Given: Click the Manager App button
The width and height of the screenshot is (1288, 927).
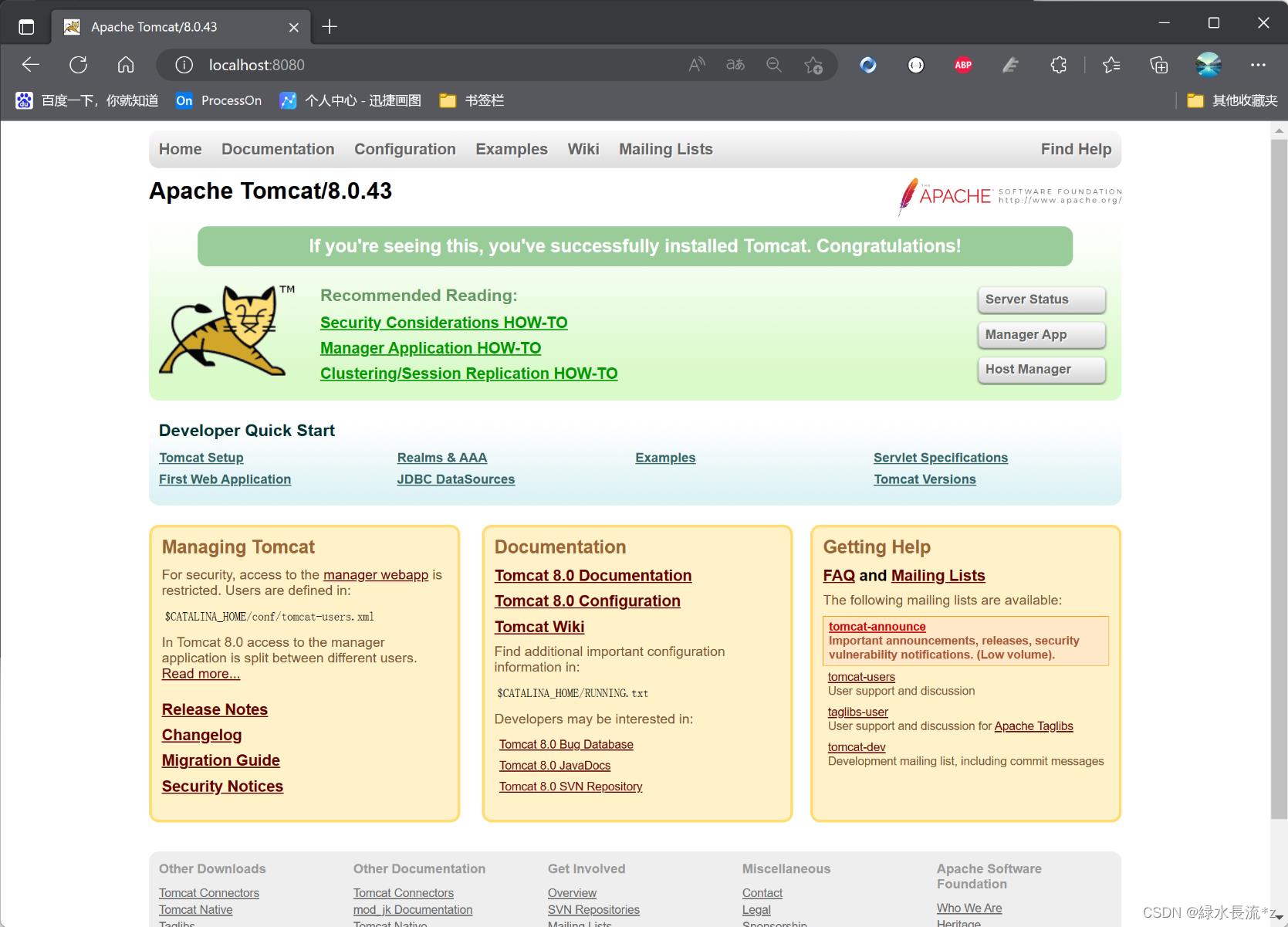Looking at the screenshot, I should 1041,334.
